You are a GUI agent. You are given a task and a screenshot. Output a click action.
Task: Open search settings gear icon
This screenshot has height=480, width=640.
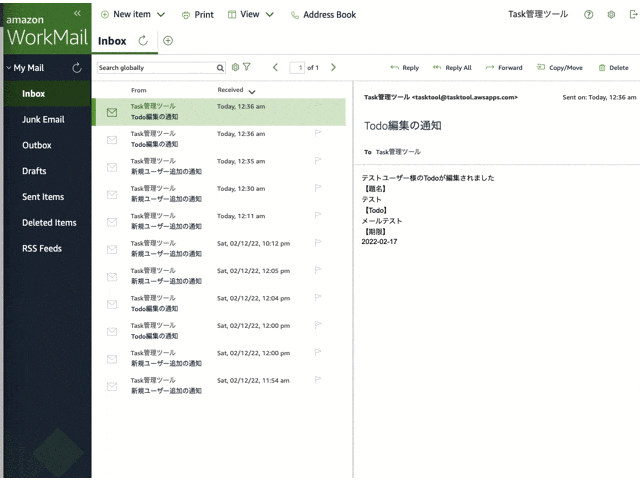click(235, 67)
